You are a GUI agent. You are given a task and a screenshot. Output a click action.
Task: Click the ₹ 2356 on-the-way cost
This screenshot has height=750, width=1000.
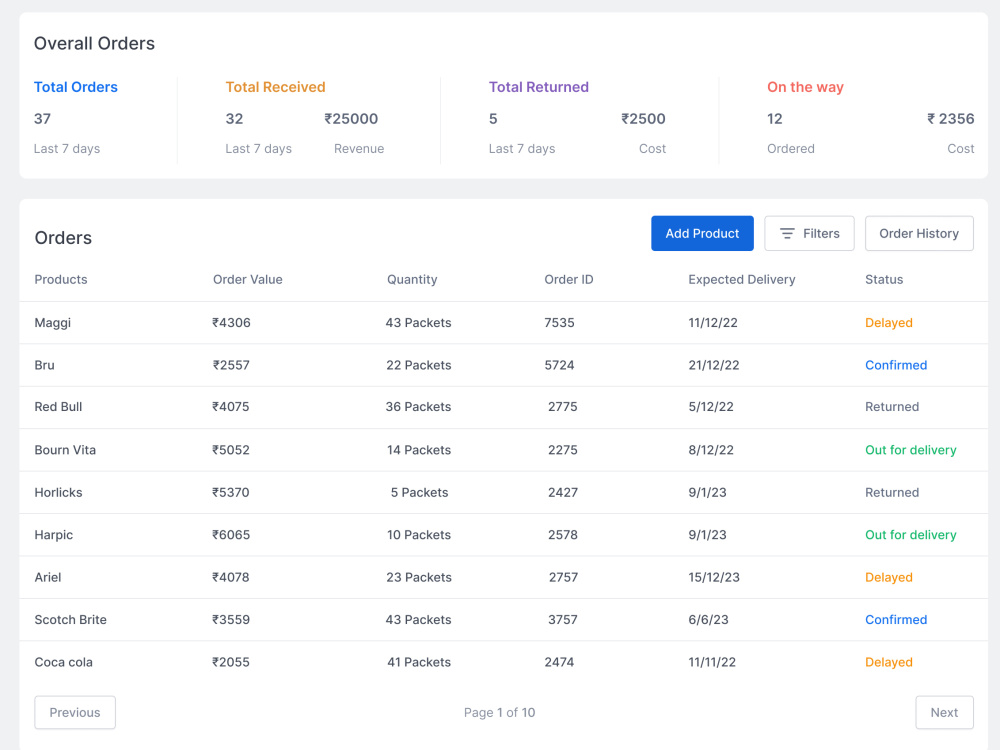point(950,119)
